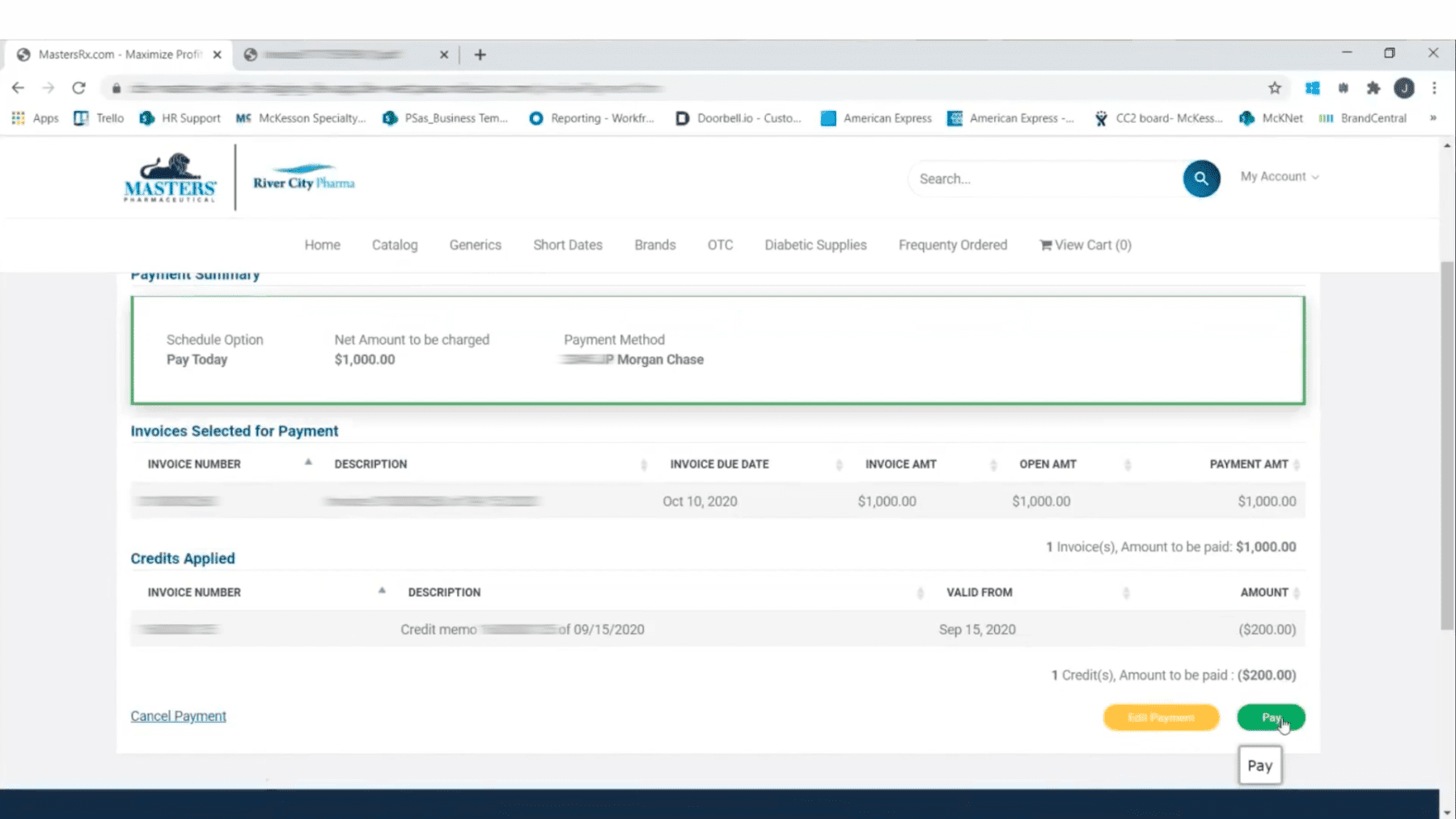
Task: Click the ($200.00) credit amount cell
Action: (x=1267, y=630)
